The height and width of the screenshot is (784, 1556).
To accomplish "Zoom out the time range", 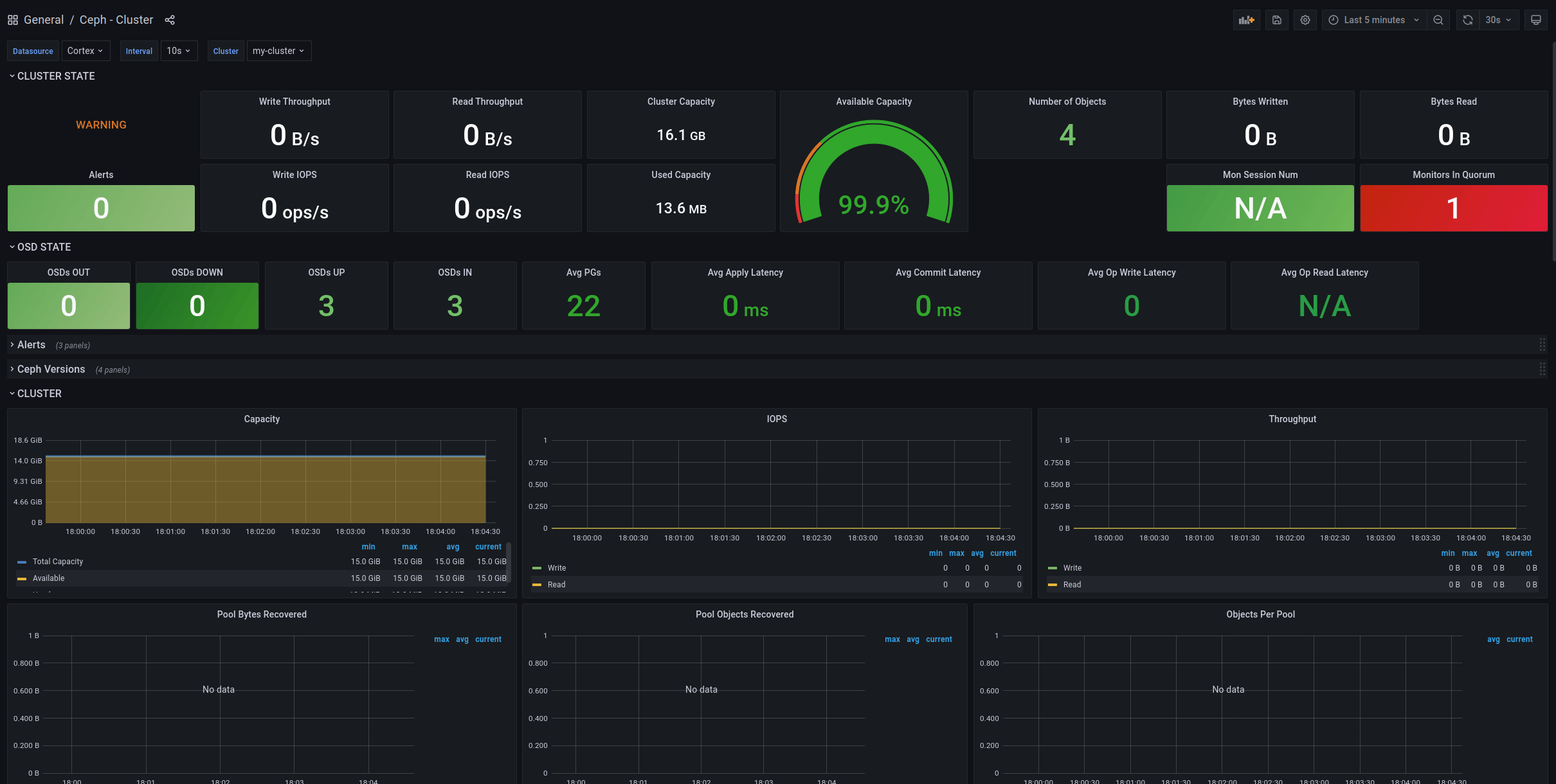I will 1438,20.
